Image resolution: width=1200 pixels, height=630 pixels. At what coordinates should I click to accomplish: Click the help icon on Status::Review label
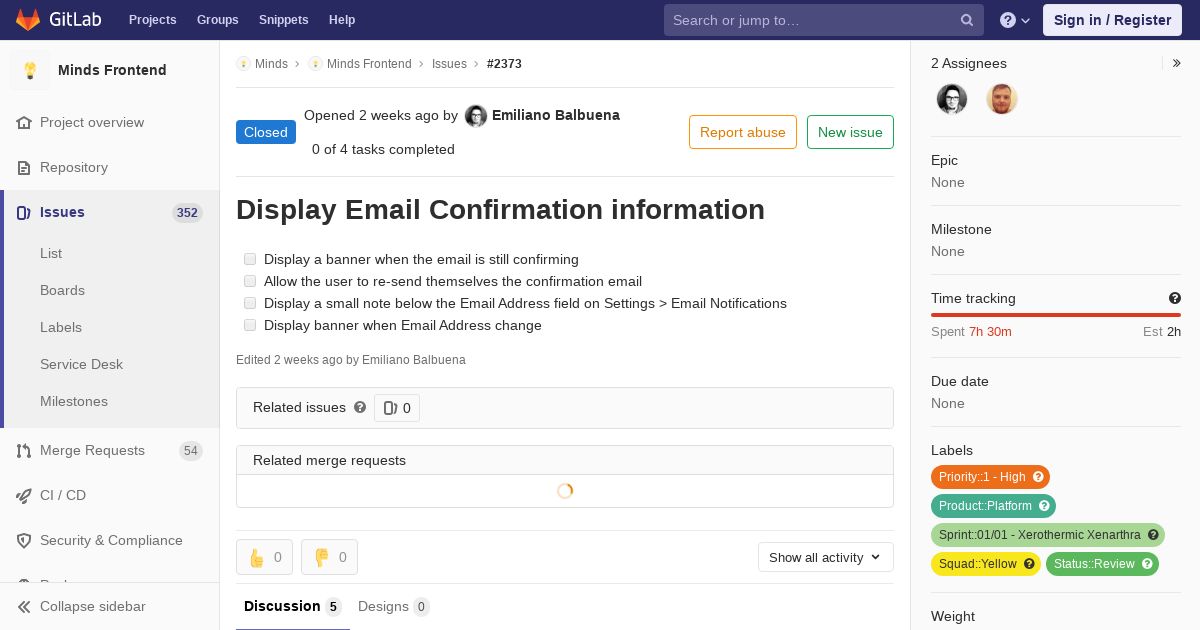click(x=1147, y=564)
